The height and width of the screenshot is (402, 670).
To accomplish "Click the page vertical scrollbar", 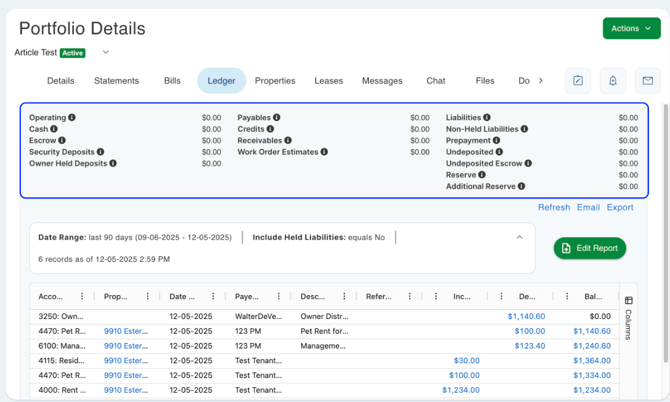I will pos(665,233).
